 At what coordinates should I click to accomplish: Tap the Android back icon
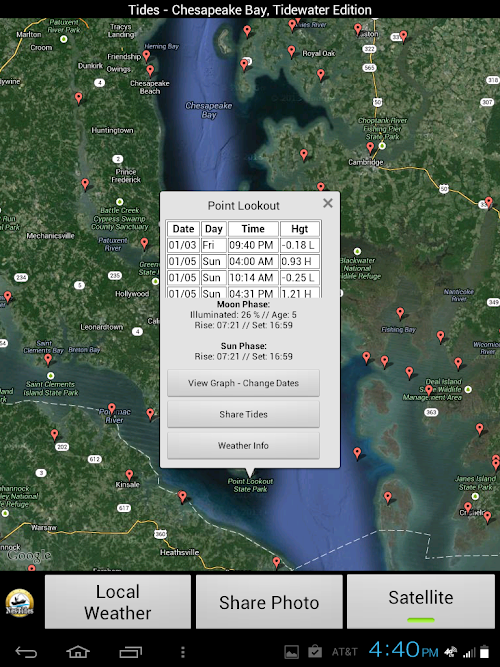point(26,652)
